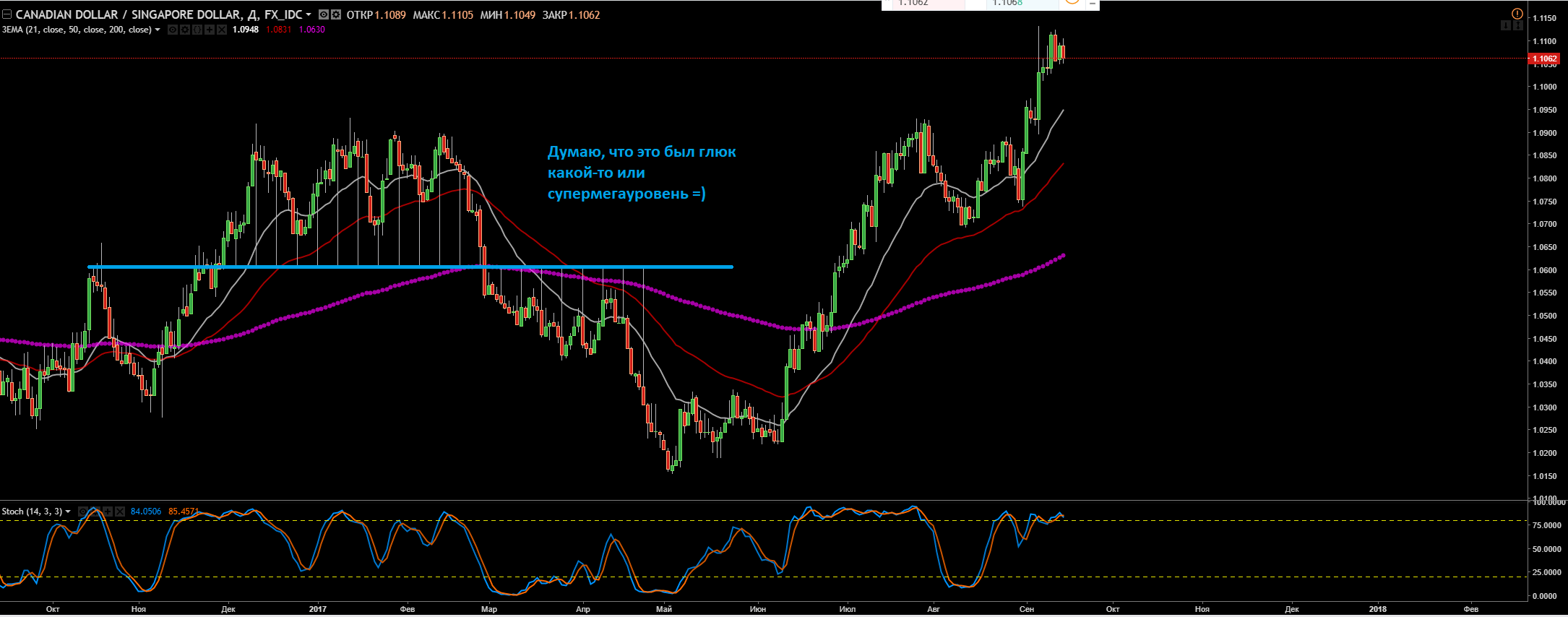The height and width of the screenshot is (617, 1568).
Task: Click the red EMA value 1.0831
Action: tap(279, 30)
